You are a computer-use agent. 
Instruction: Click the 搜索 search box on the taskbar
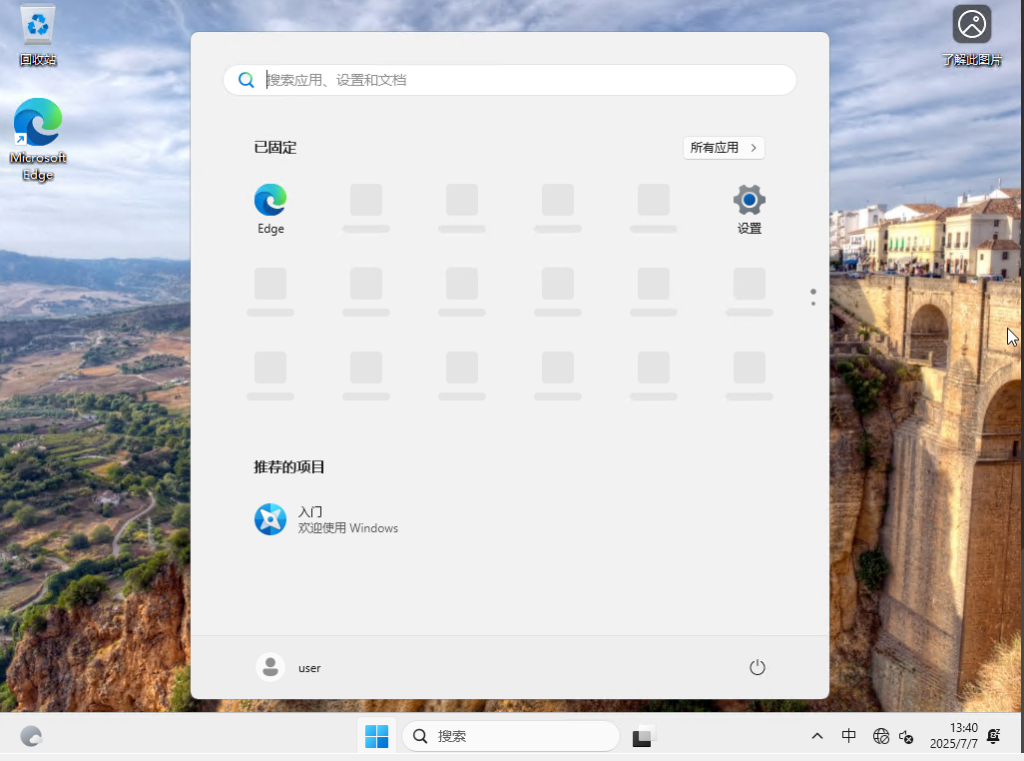[510, 736]
